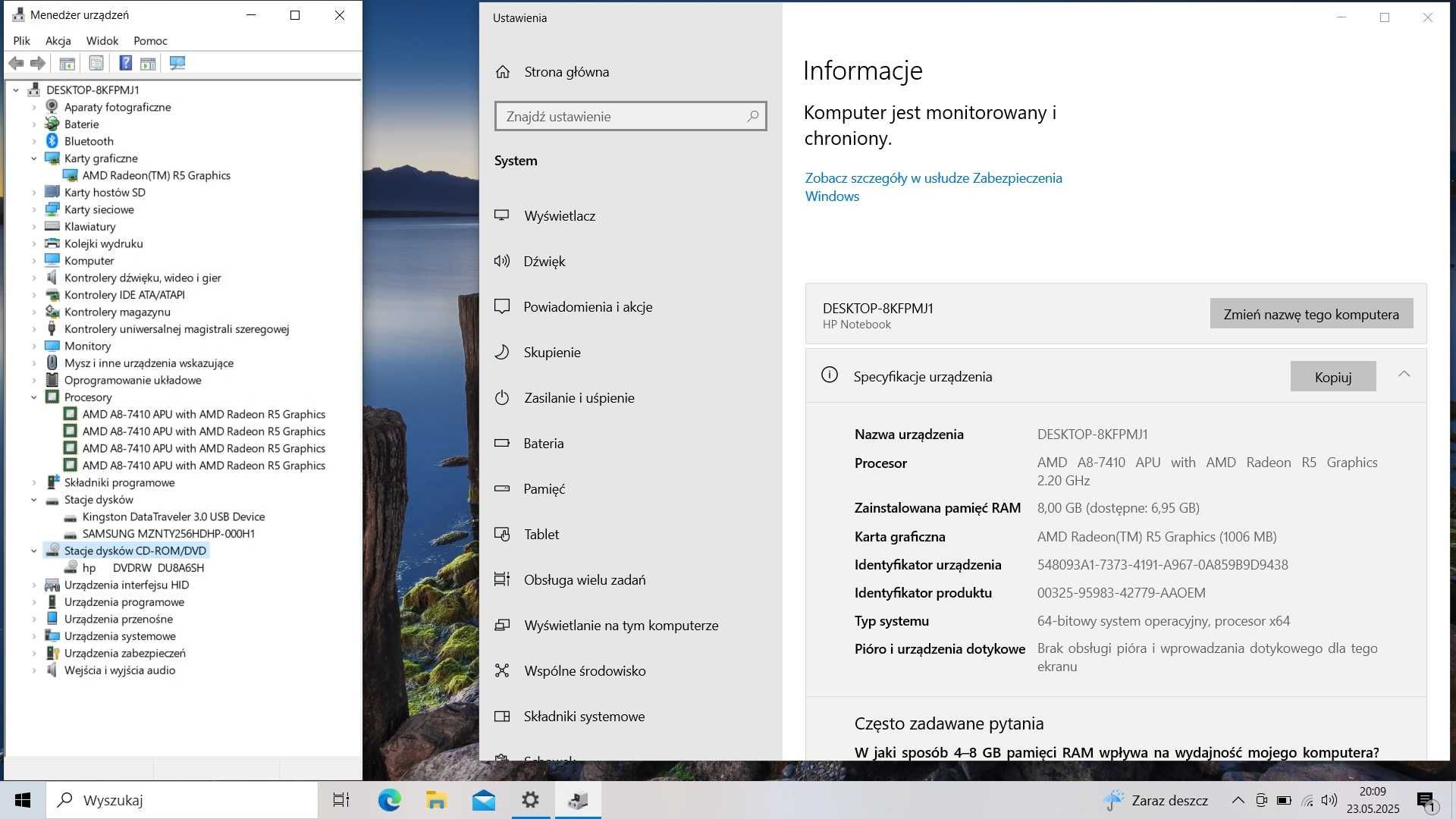The height and width of the screenshot is (819, 1456).
Task: Select hp DVDRW DU8A6SH drive
Action: [143, 568]
